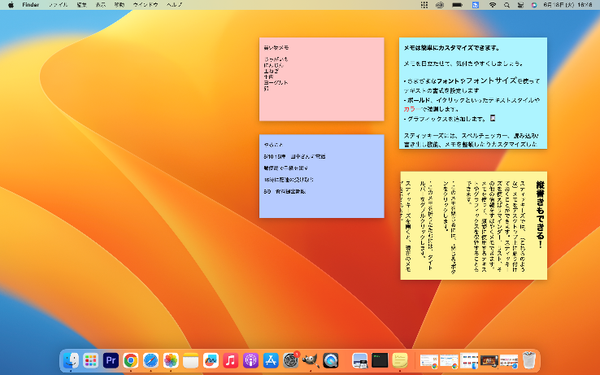This screenshot has width=600, height=375.
Task: Open Control Center in menu bar
Action: point(520,5)
